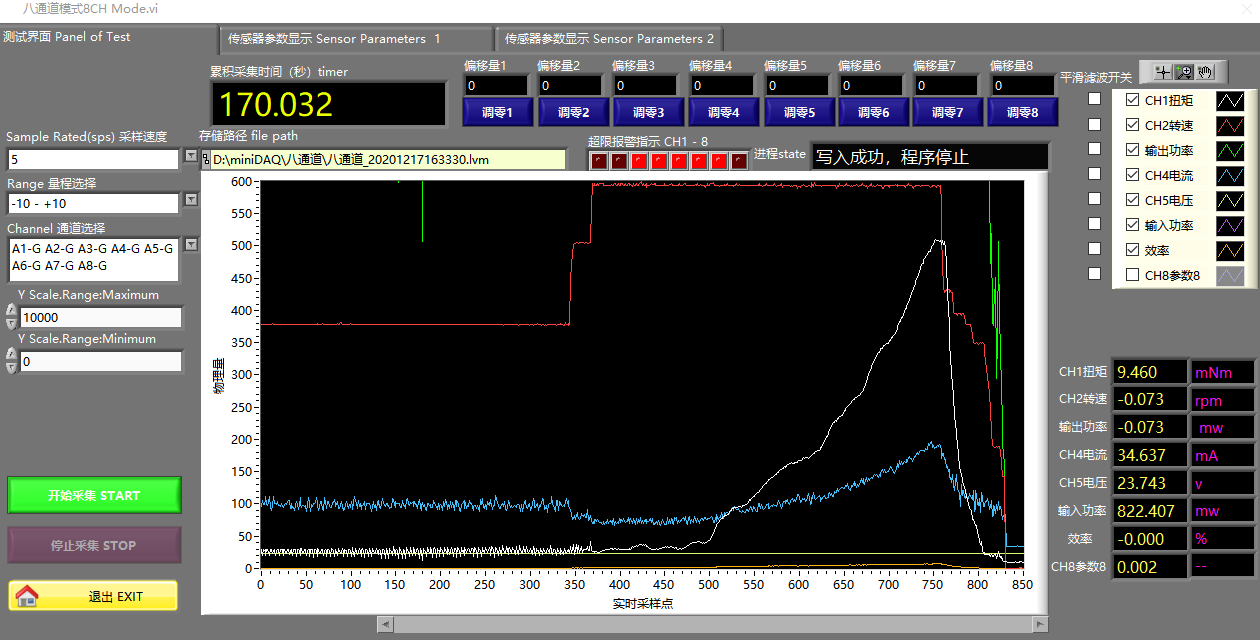Click the 输出功率 green plot color swatch
1260x640 pixels.
click(x=1230, y=150)
